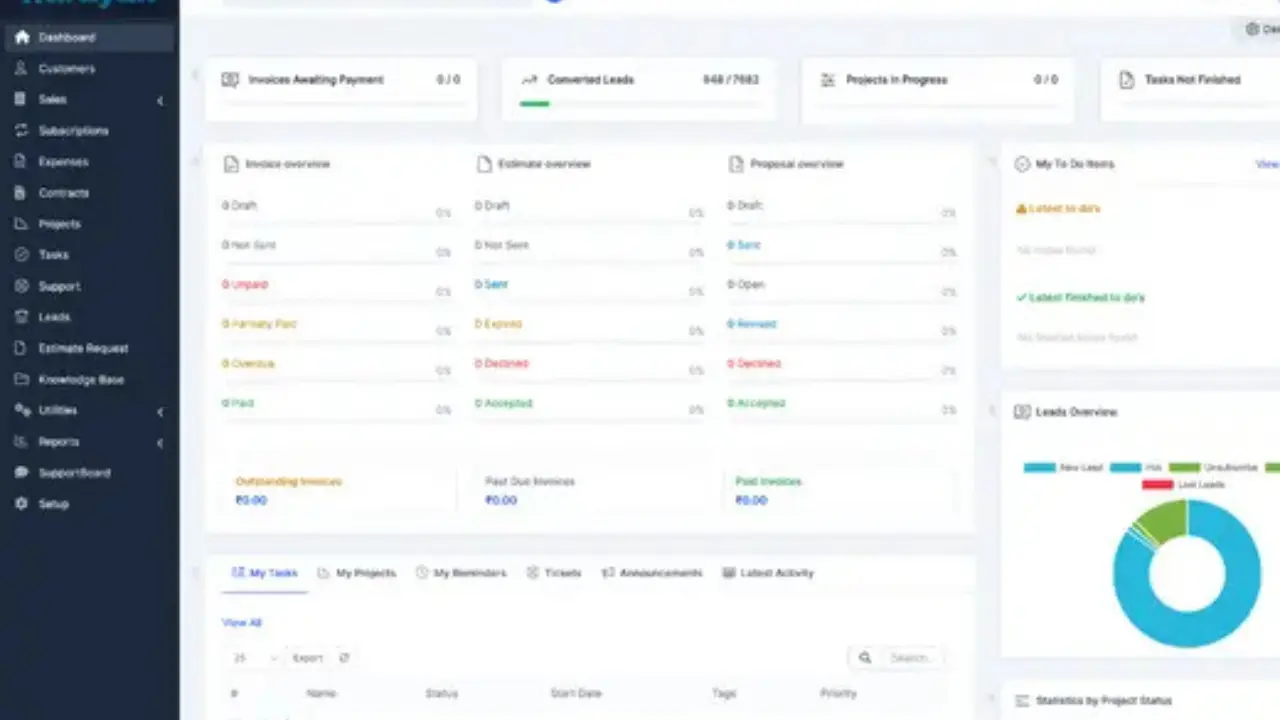Image resolution: width=1280 pixels, height=720 pixels.
Task: Switch to the My Tasks tab
Action: pyautogui.click(x=265, y=573)
